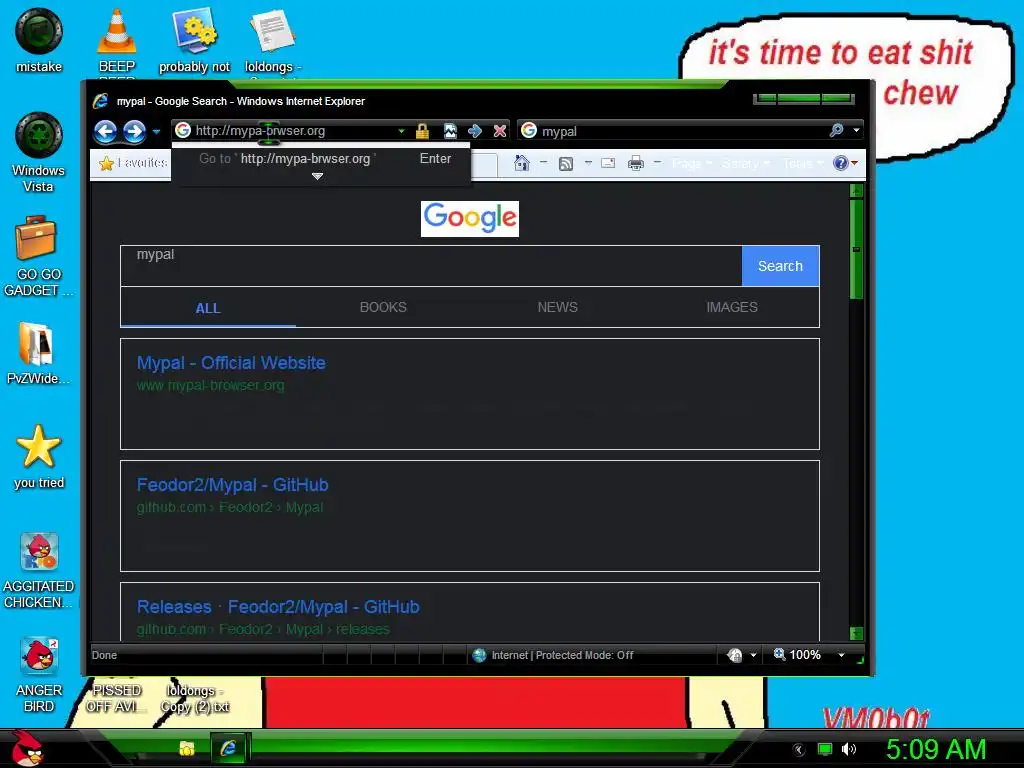Viewport: 1024px width, 768px height.
Task: Click the scrollbar down arrow
Action: tap(856, 633)
